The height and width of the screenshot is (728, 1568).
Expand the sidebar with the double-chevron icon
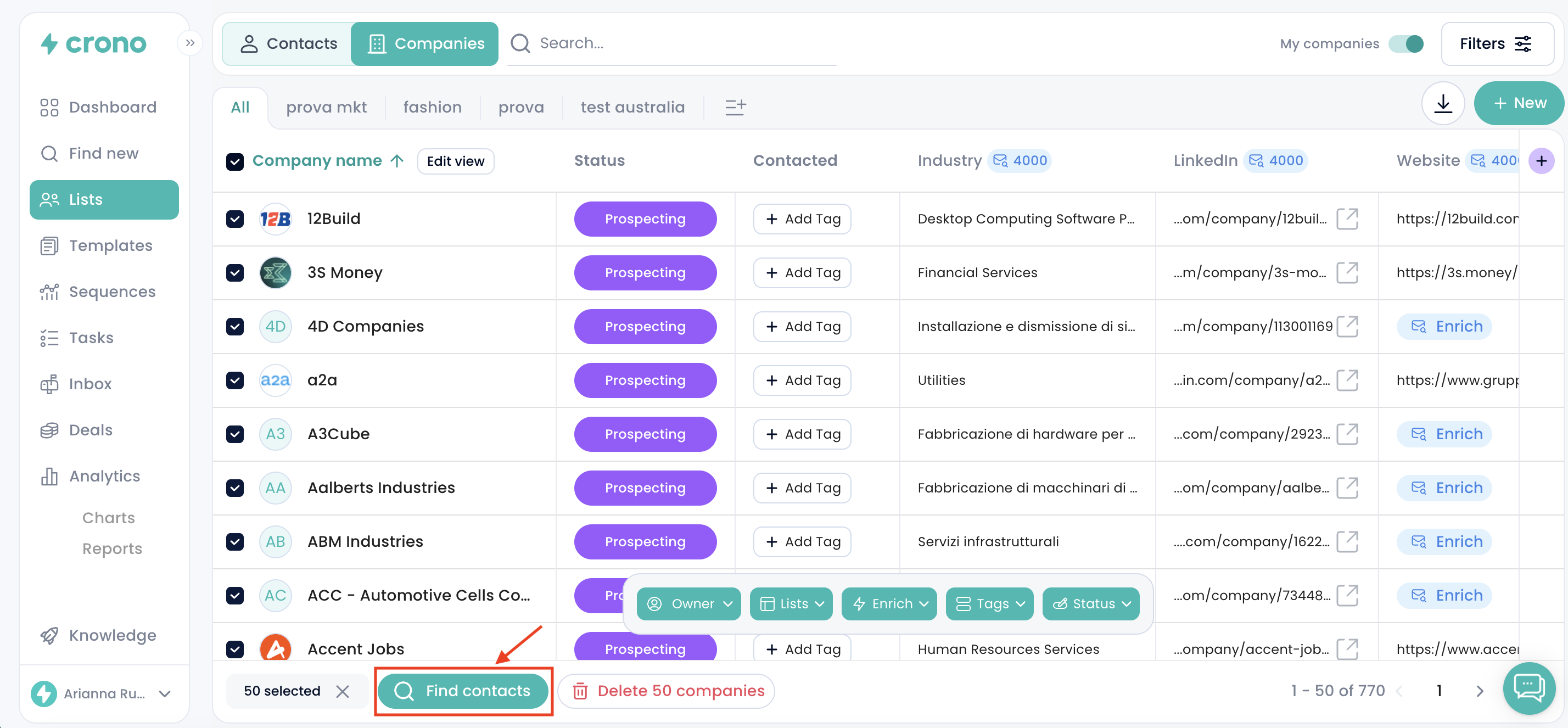tap(190, 43)
